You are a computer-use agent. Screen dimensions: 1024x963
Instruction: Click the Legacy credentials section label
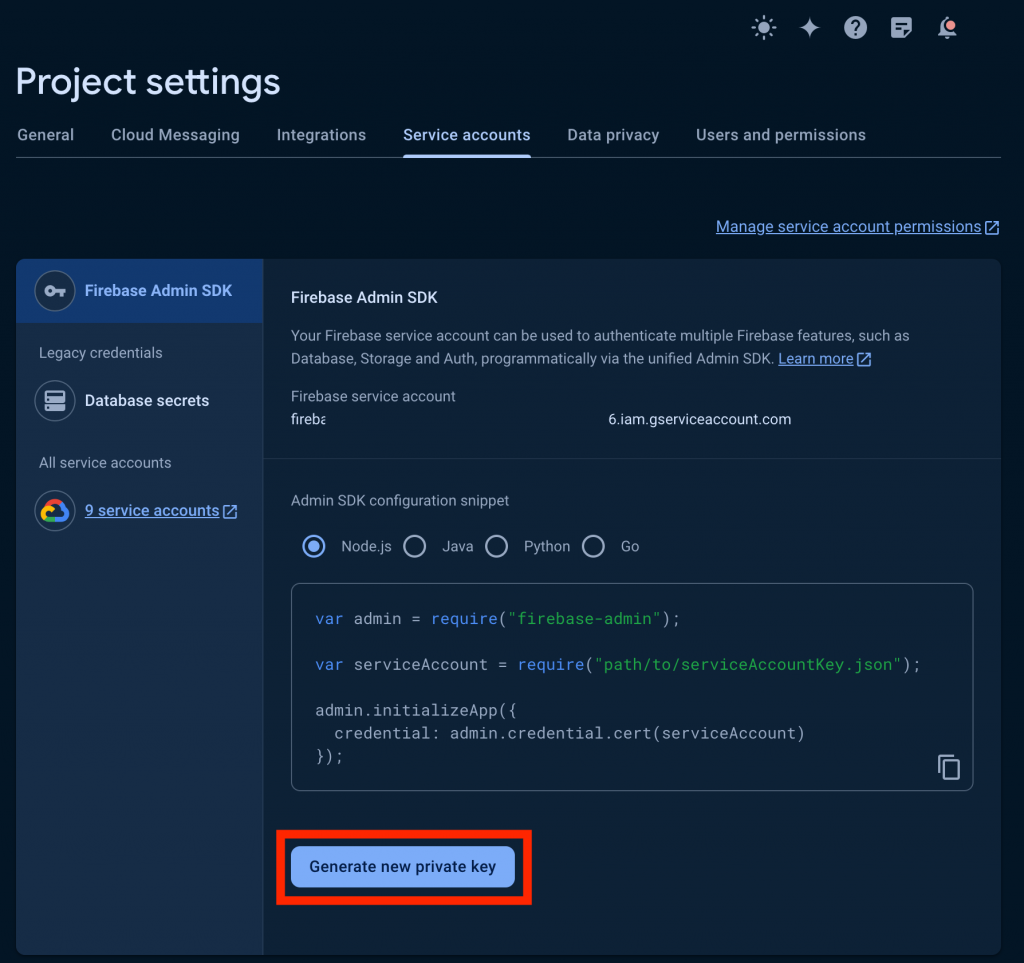point(101,353)
